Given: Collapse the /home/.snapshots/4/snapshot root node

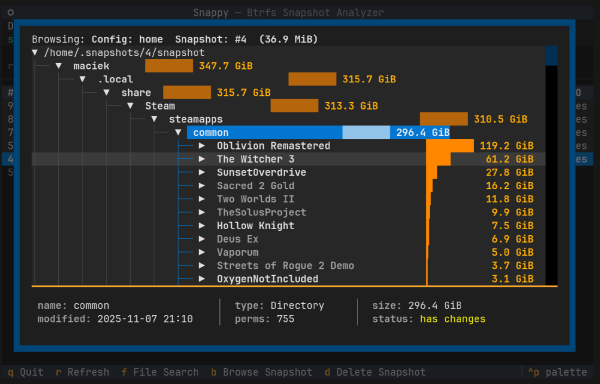Looking at the screenshot, I should point(35,52).
